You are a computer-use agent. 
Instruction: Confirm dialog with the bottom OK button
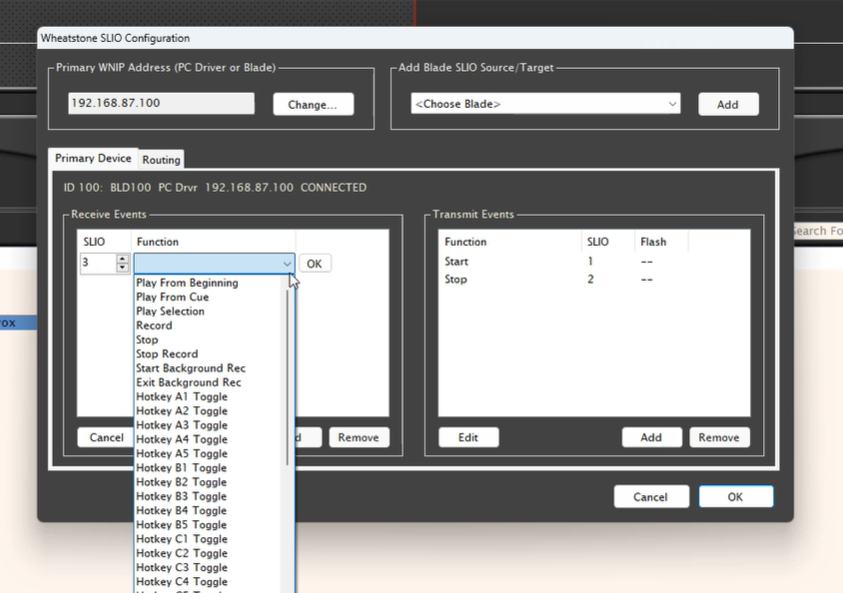pyautogui.click(x=736, y=497)
